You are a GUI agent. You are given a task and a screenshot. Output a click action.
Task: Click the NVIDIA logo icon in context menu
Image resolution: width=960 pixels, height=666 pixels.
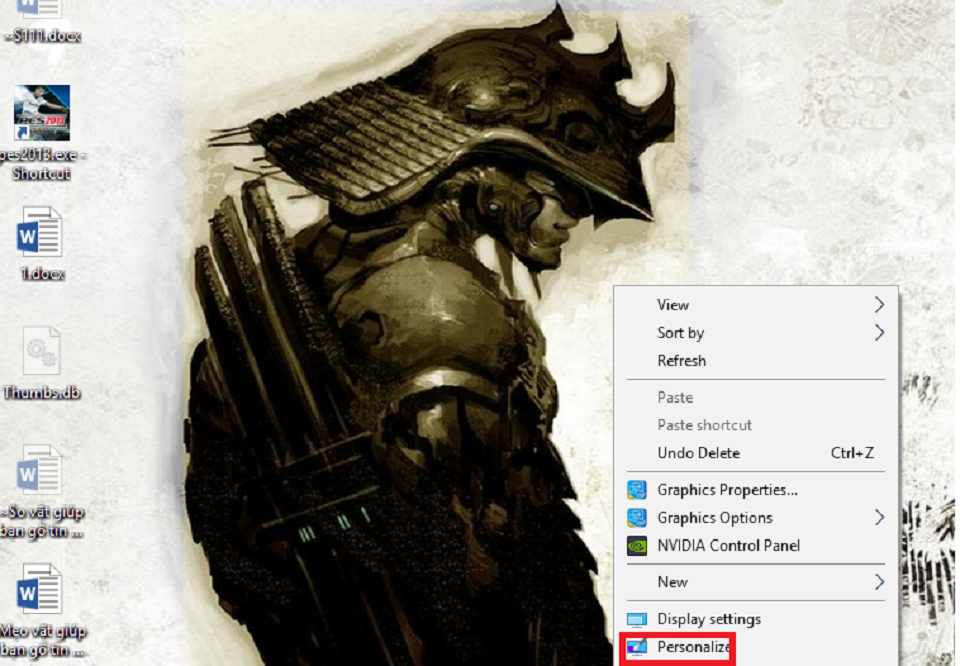pyautogui.click(x=637, y=545)
